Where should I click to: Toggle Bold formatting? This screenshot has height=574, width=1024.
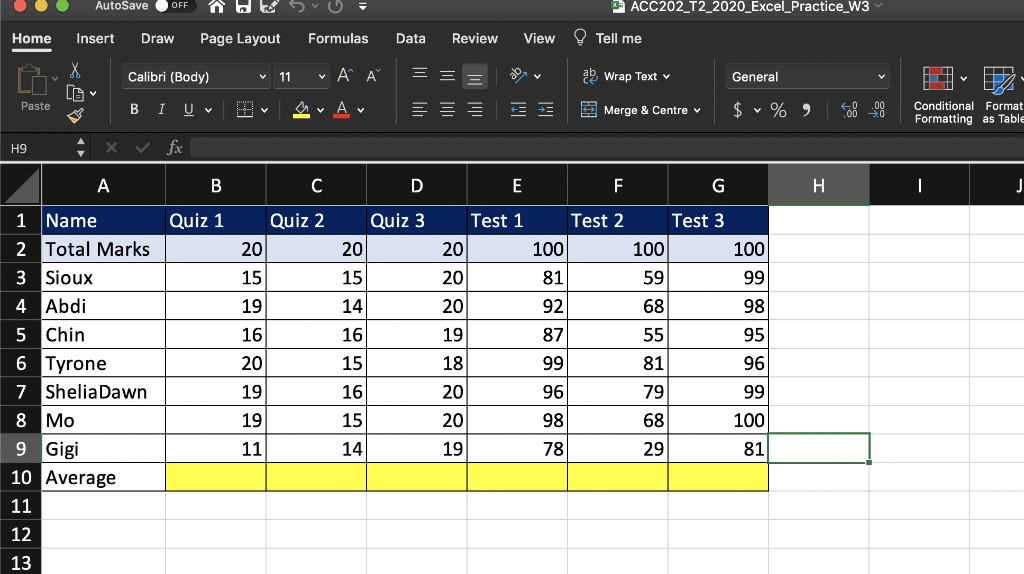tap(134, 110)
